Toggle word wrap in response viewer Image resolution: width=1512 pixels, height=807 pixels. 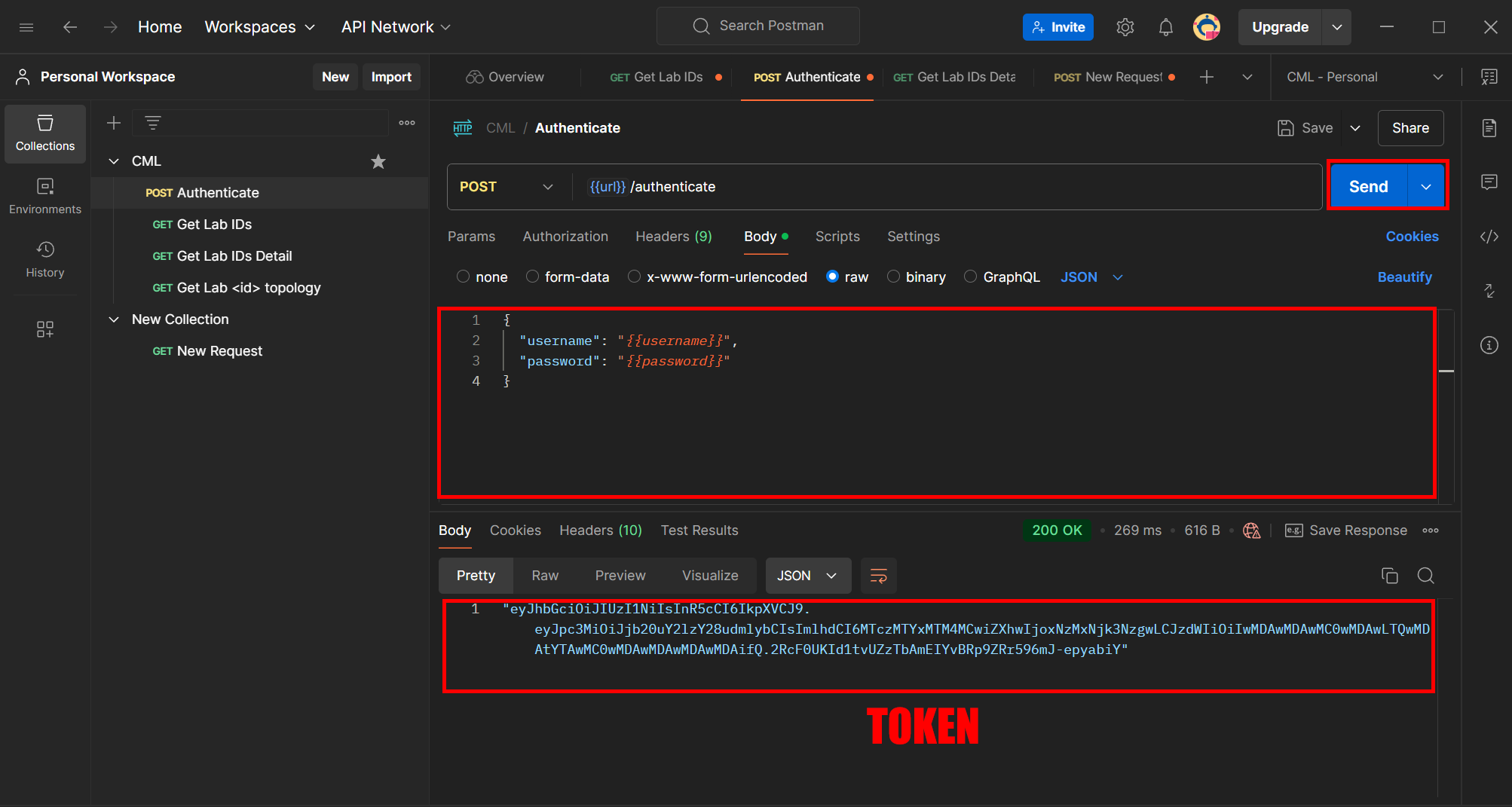[878, 576]
